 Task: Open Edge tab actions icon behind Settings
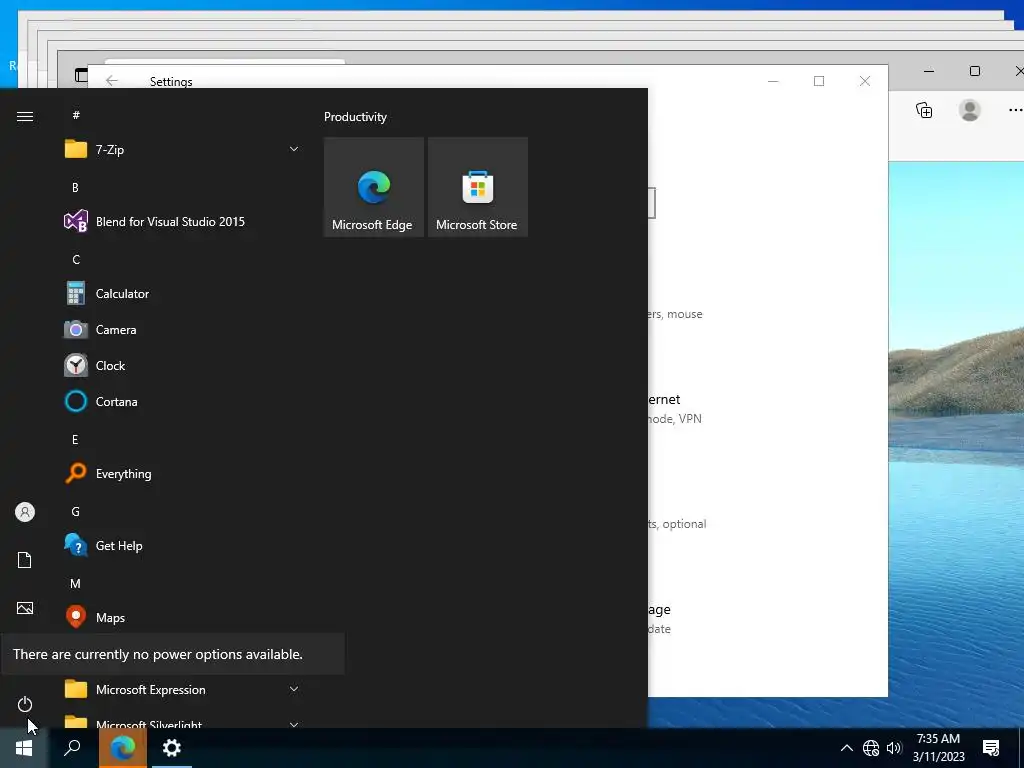80,75
